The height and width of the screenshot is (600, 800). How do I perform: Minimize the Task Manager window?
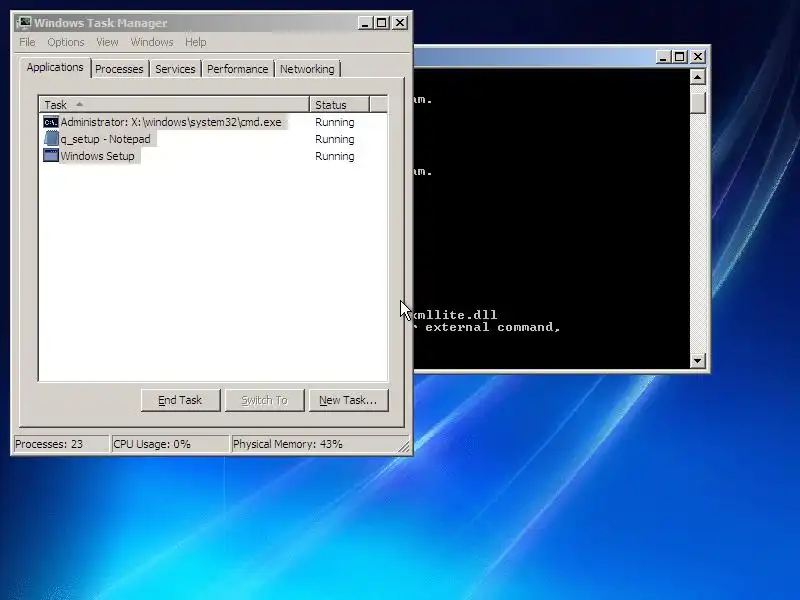pyautogui.click(x=365, y=23)
